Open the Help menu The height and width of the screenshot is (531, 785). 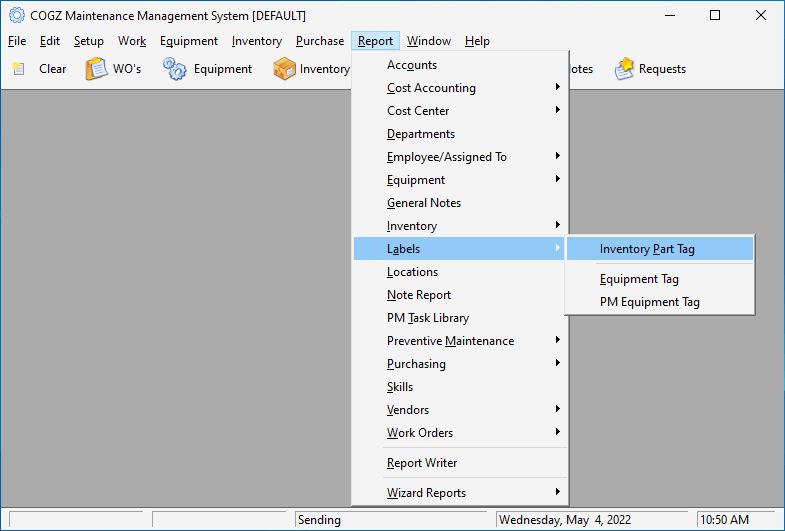click(477, 41)
